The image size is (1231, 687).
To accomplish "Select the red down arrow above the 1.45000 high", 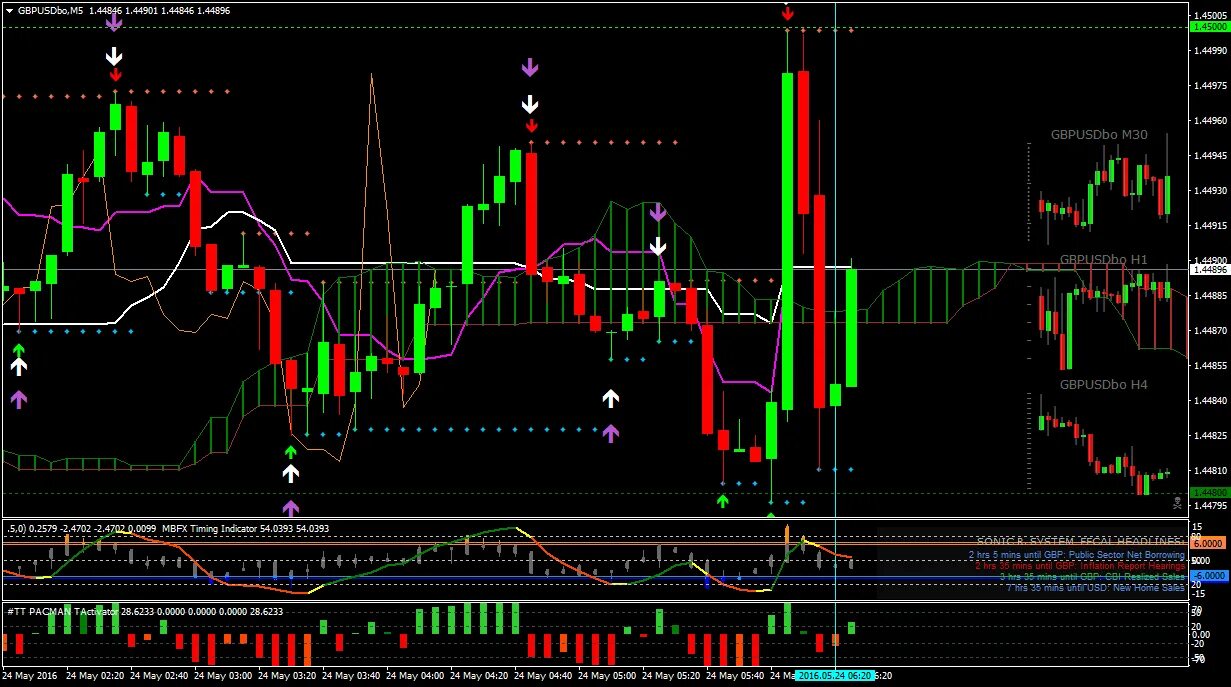I will coord(788,13).
